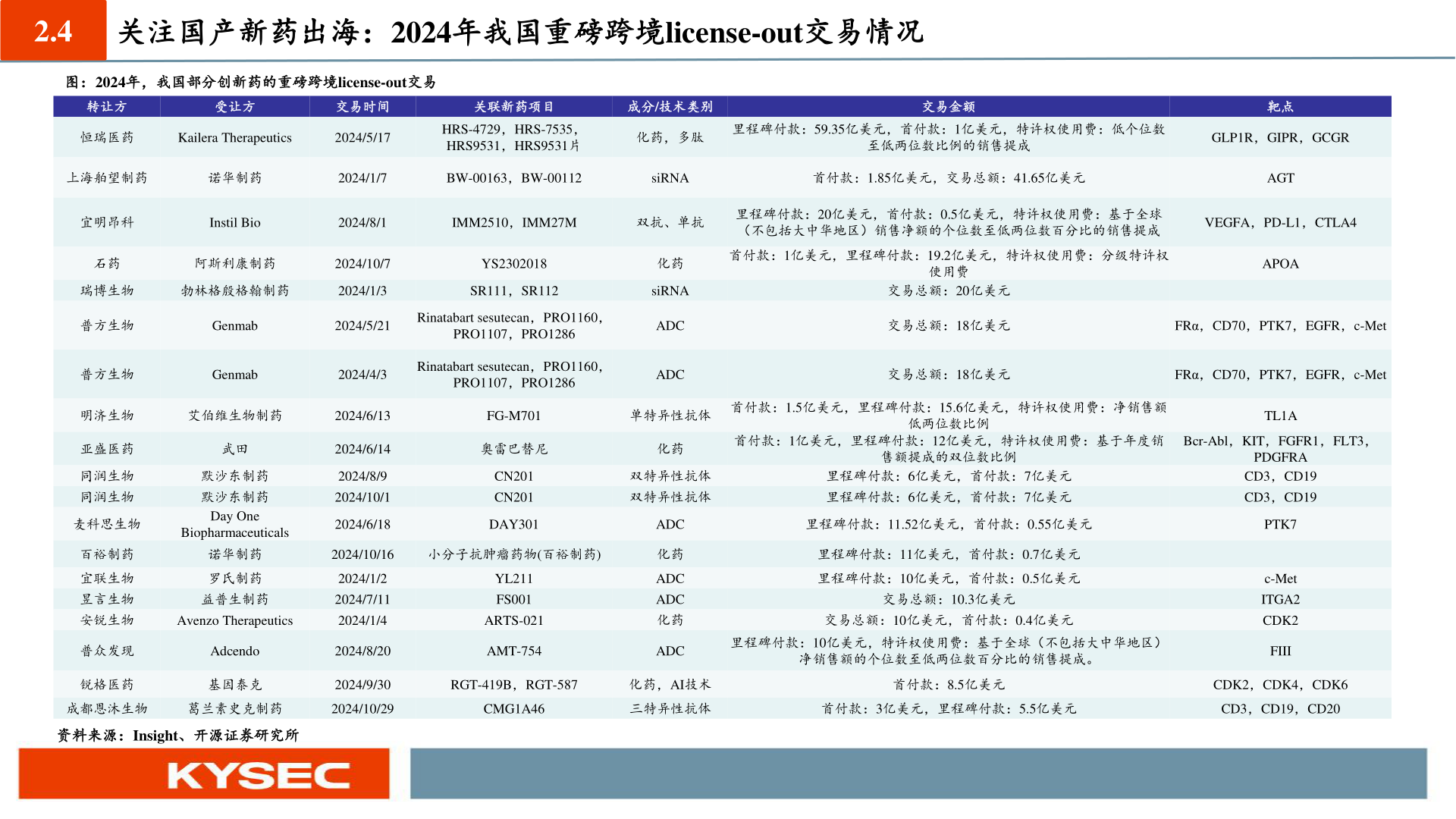Select the 交易金额 column header
This screenshot has height=819, width=1456.
949,107
